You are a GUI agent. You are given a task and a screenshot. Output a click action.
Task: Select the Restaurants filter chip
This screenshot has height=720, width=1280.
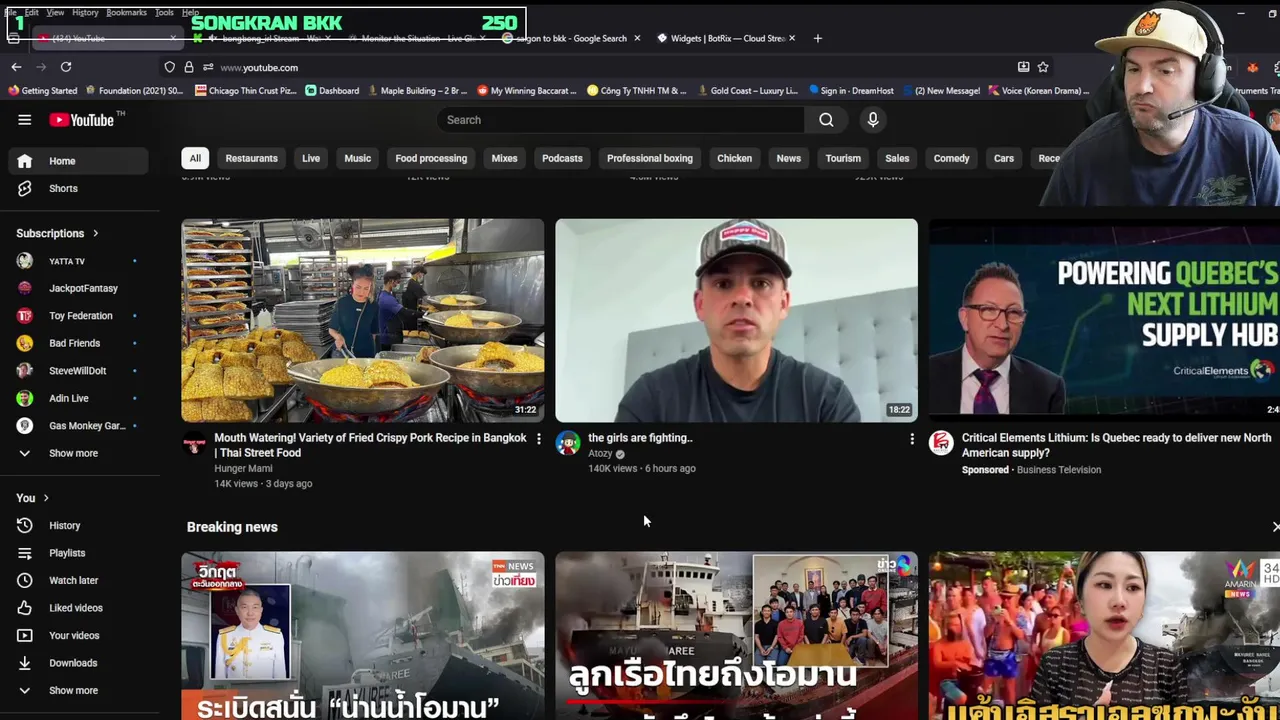tap(251, 158)
